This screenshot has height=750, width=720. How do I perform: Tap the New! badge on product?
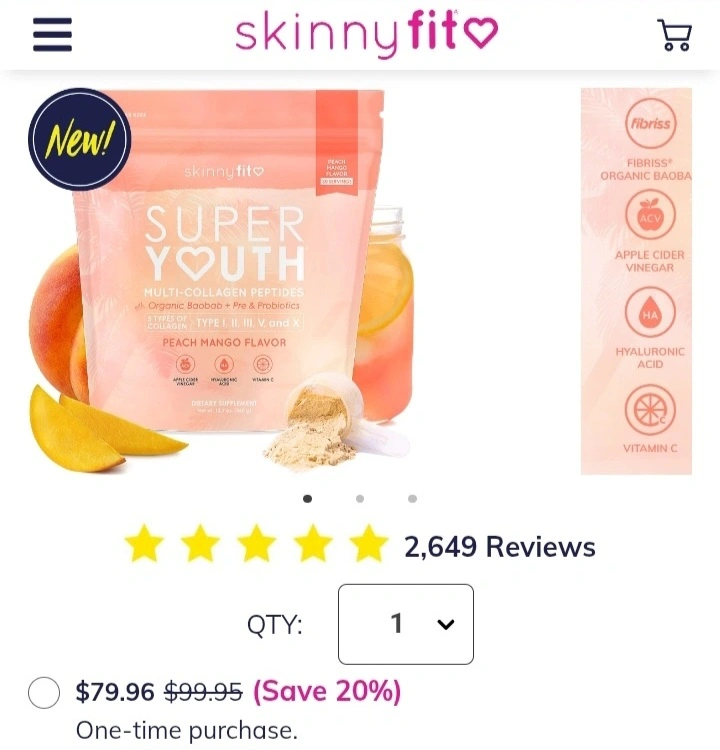[79, 139]
